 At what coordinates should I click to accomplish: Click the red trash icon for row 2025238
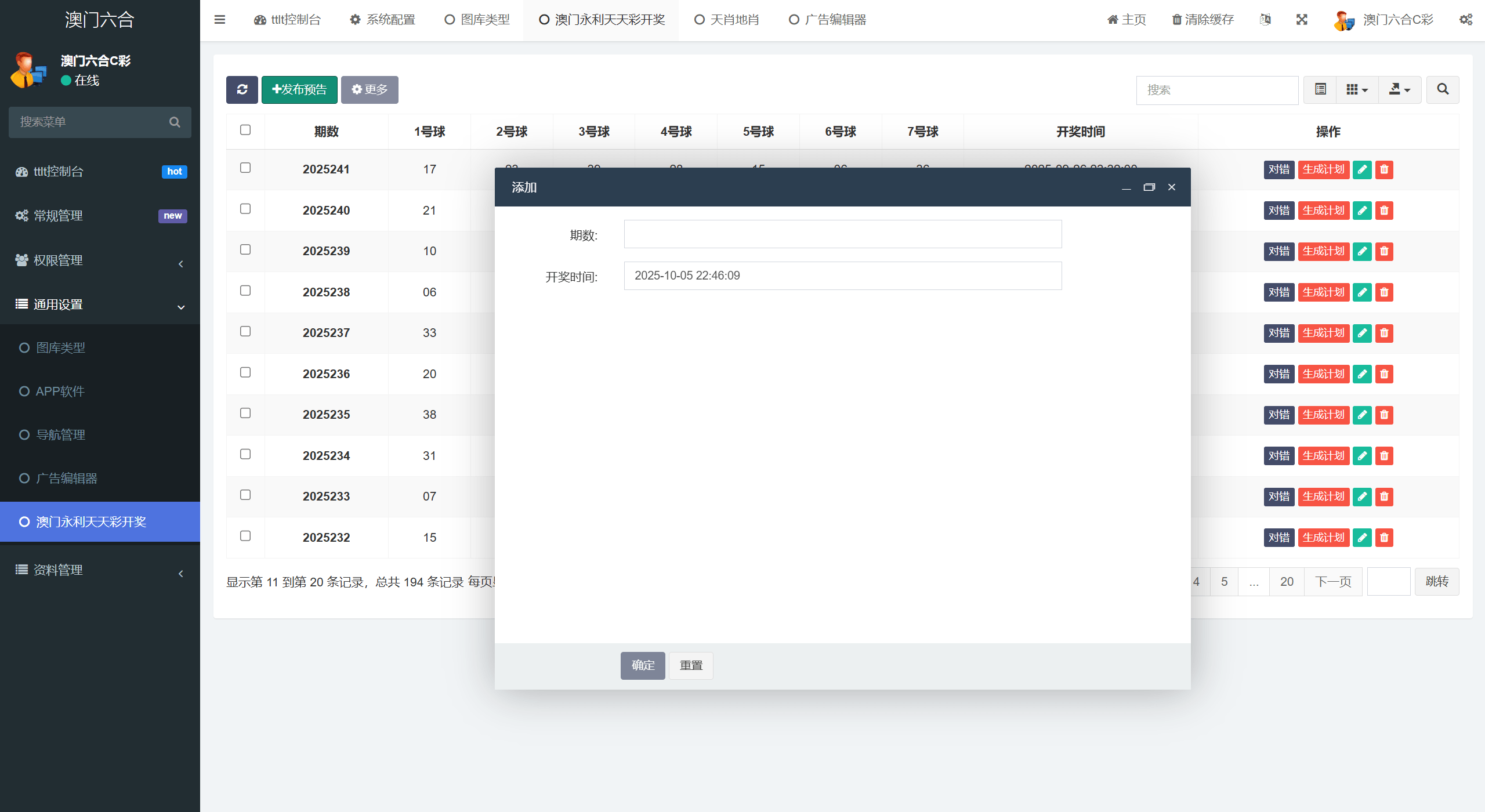coord(1384,292)
